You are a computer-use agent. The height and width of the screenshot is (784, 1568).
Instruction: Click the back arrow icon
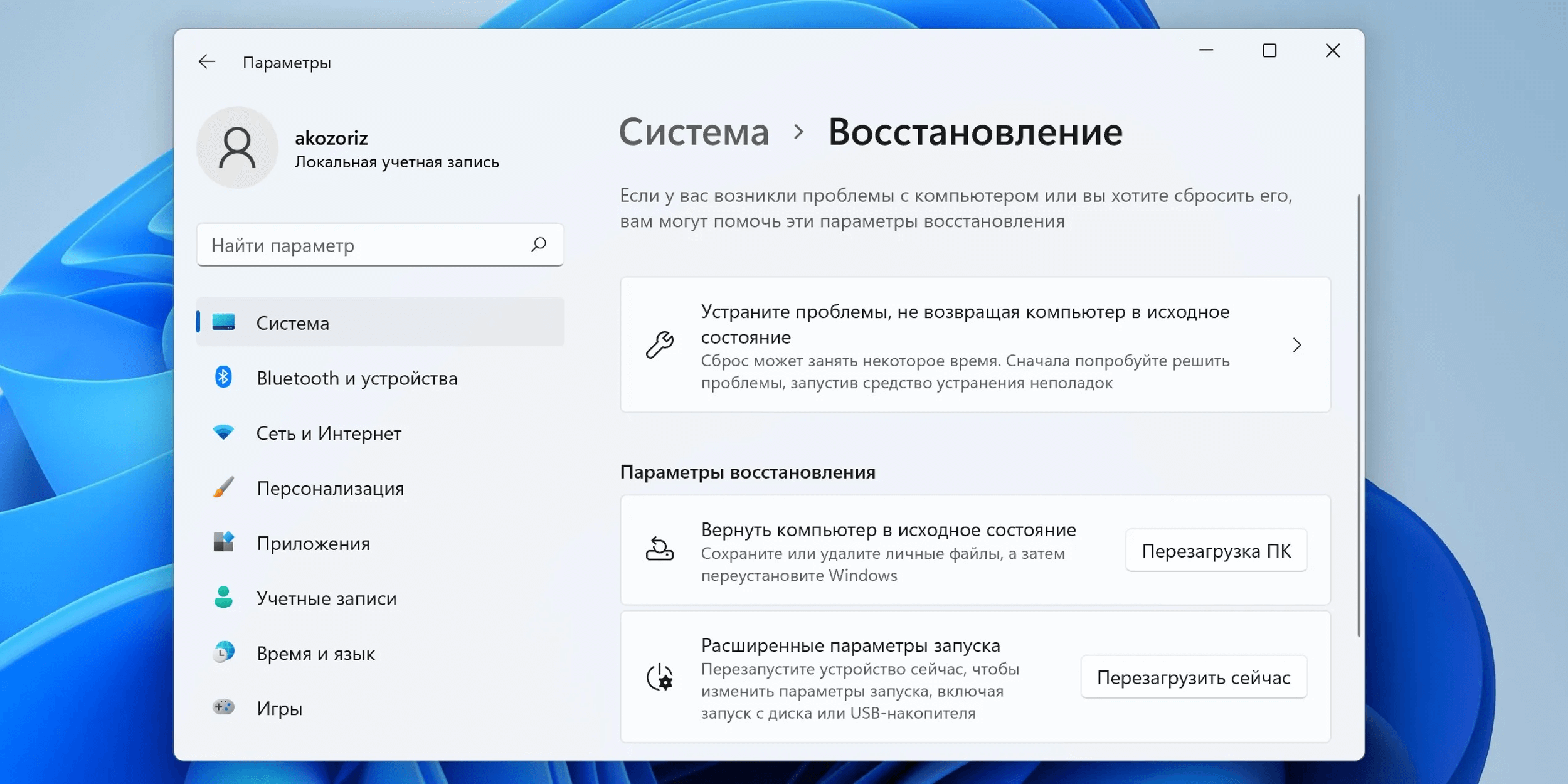coord(206,62)
